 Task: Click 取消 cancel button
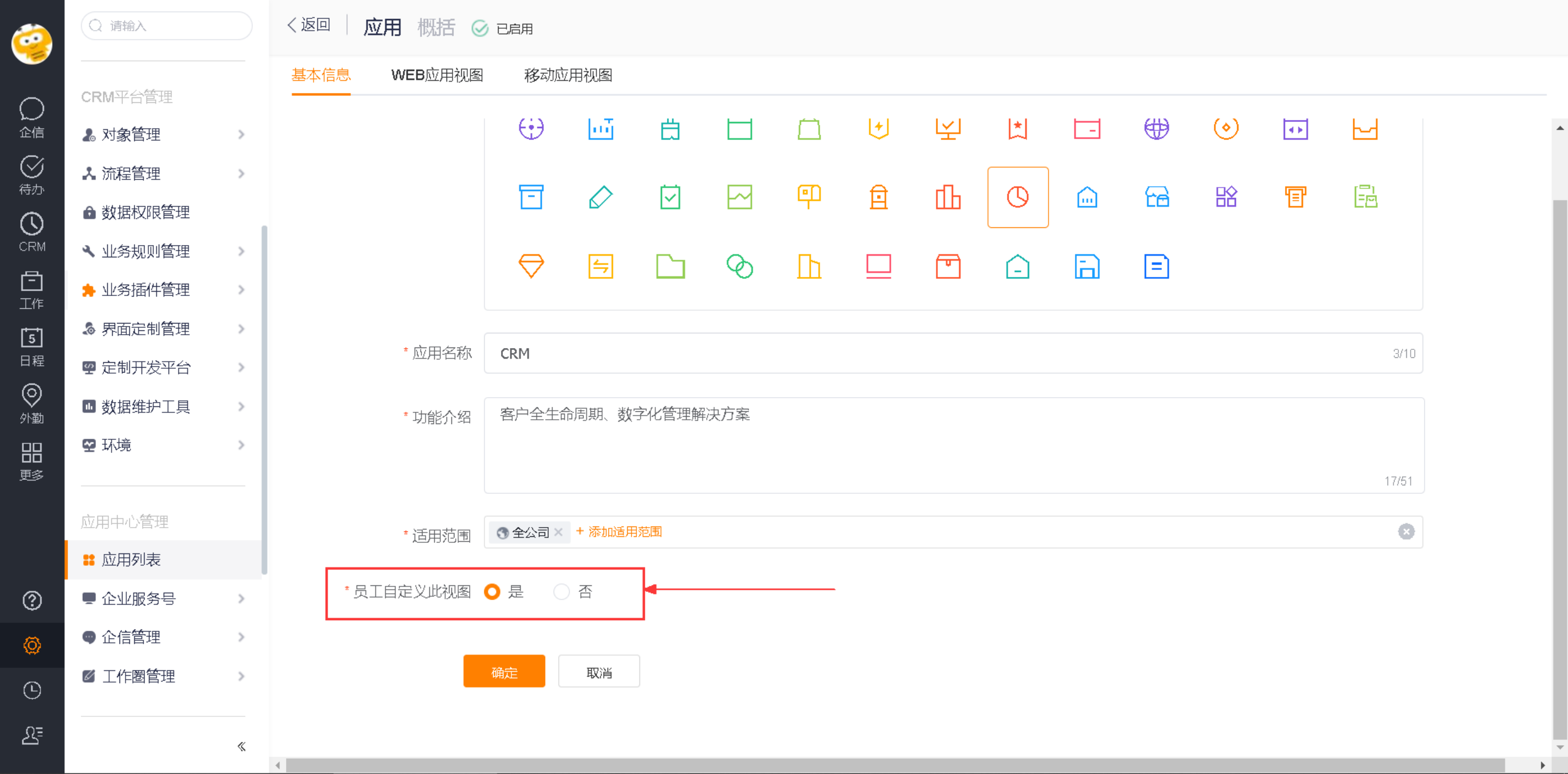click(x=599, y=672)
